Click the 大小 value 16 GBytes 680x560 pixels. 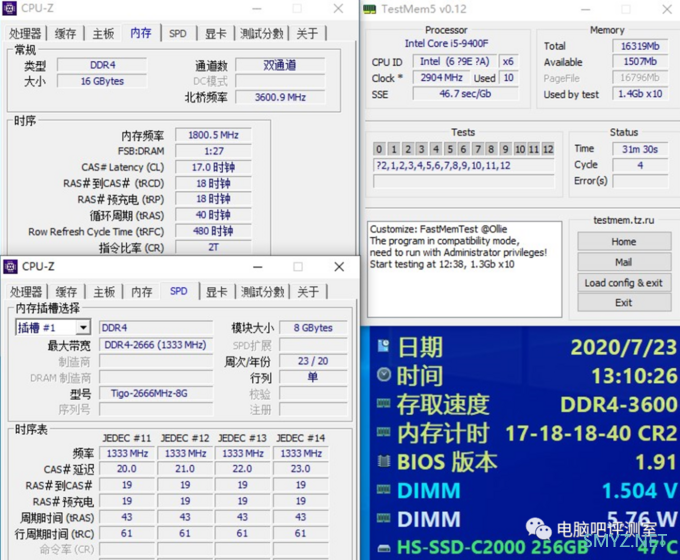point(102,81)
